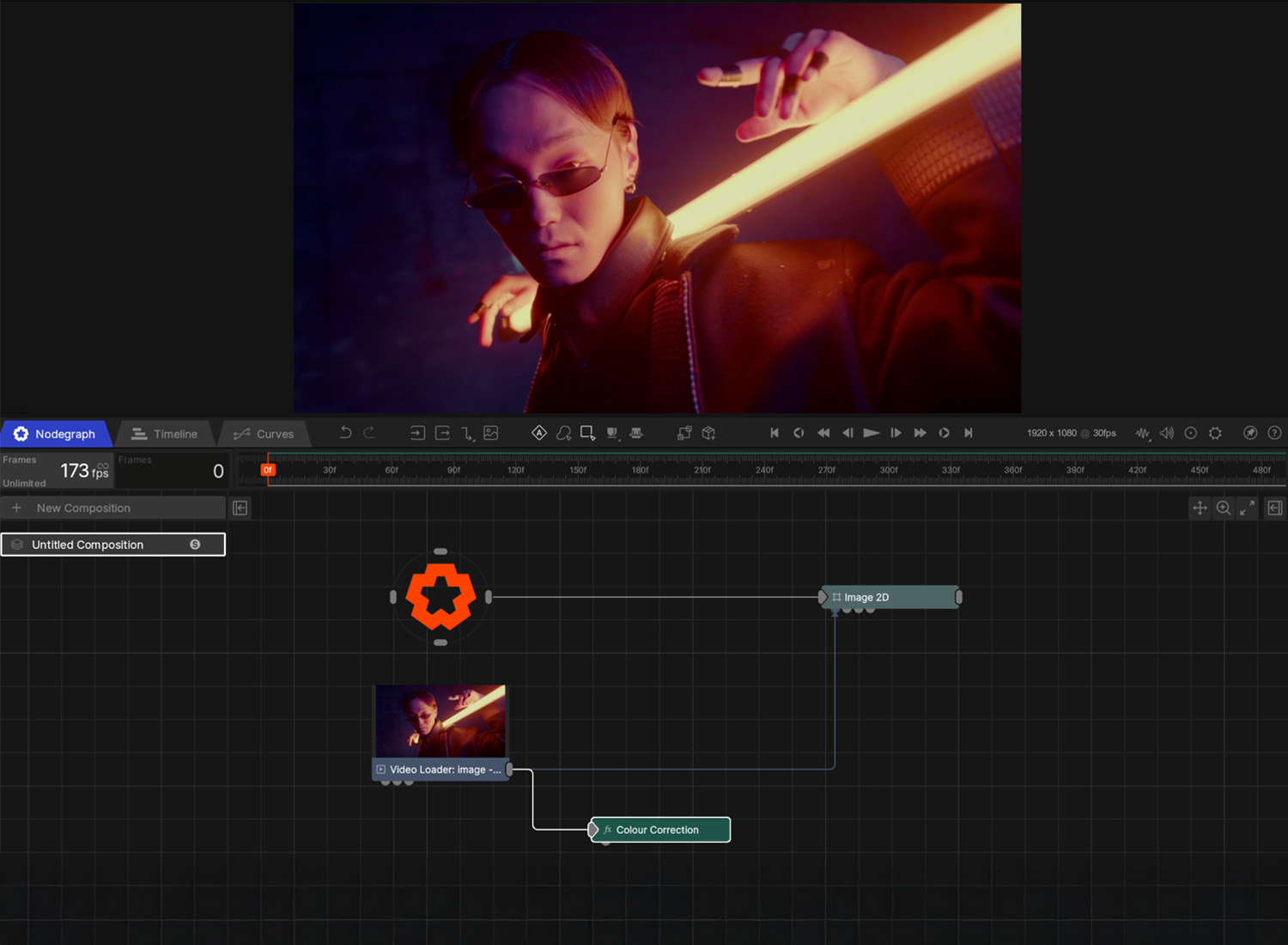Select the Colour Correction node

(x=659, y=830)
